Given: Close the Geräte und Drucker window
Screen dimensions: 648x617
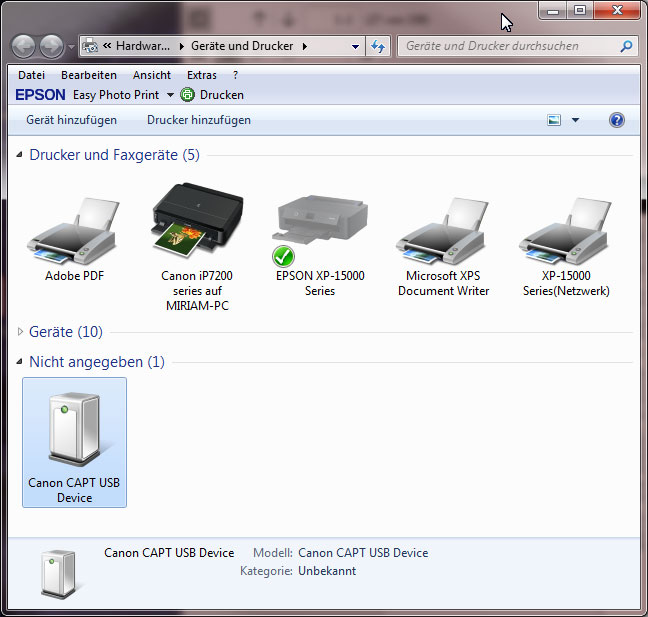Looking at the screenshot, I should [x=617, y=10].
